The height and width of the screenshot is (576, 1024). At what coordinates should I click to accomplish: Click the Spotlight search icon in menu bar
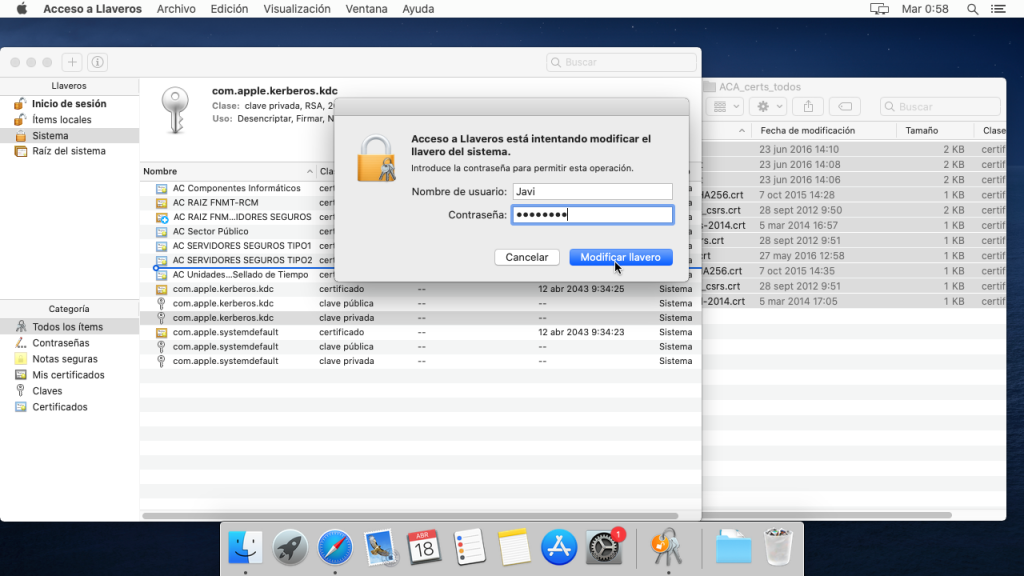972,9
